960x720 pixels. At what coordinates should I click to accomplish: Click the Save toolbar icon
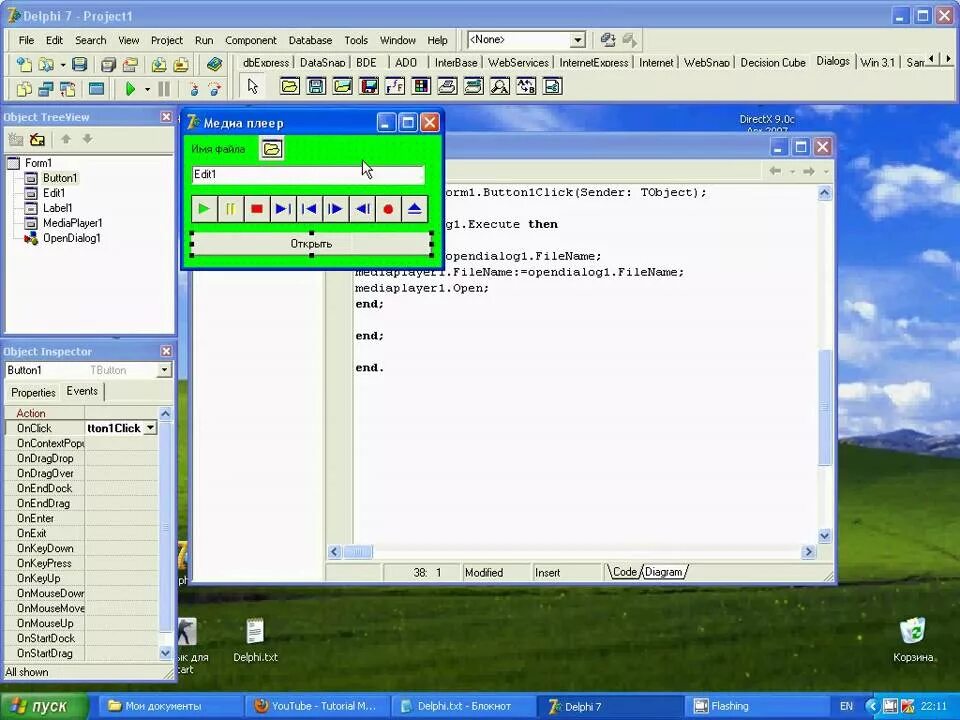80,64
